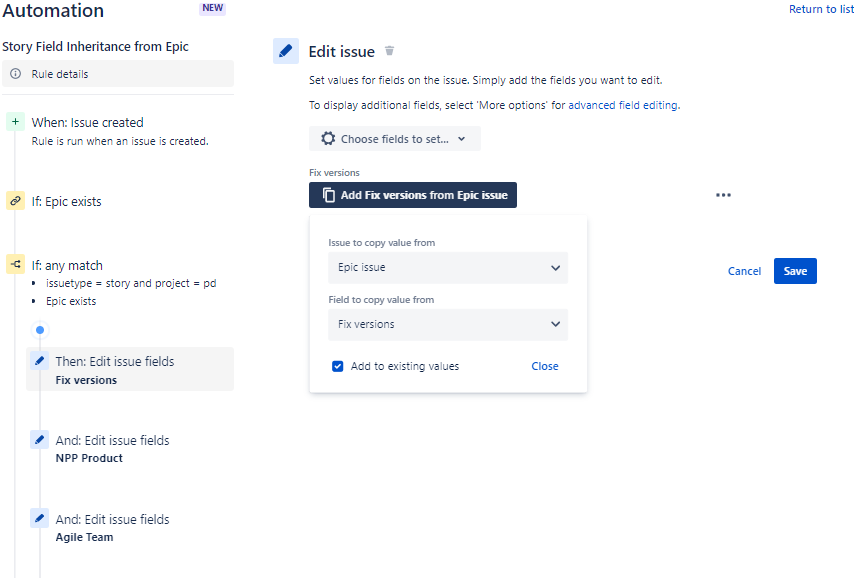Click the Save button
The height and width of the screenshot is (578, 859).
click(x=795, y=271)
